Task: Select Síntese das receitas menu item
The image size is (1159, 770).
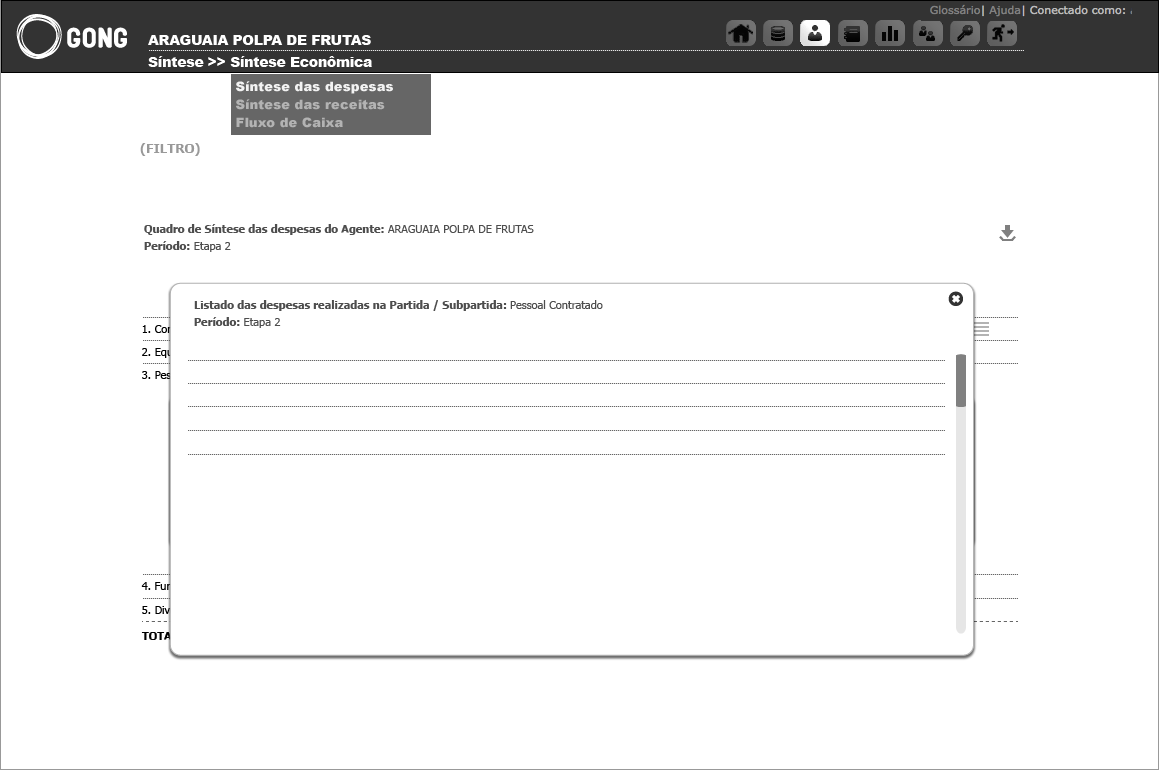Action: pos(309,105)
